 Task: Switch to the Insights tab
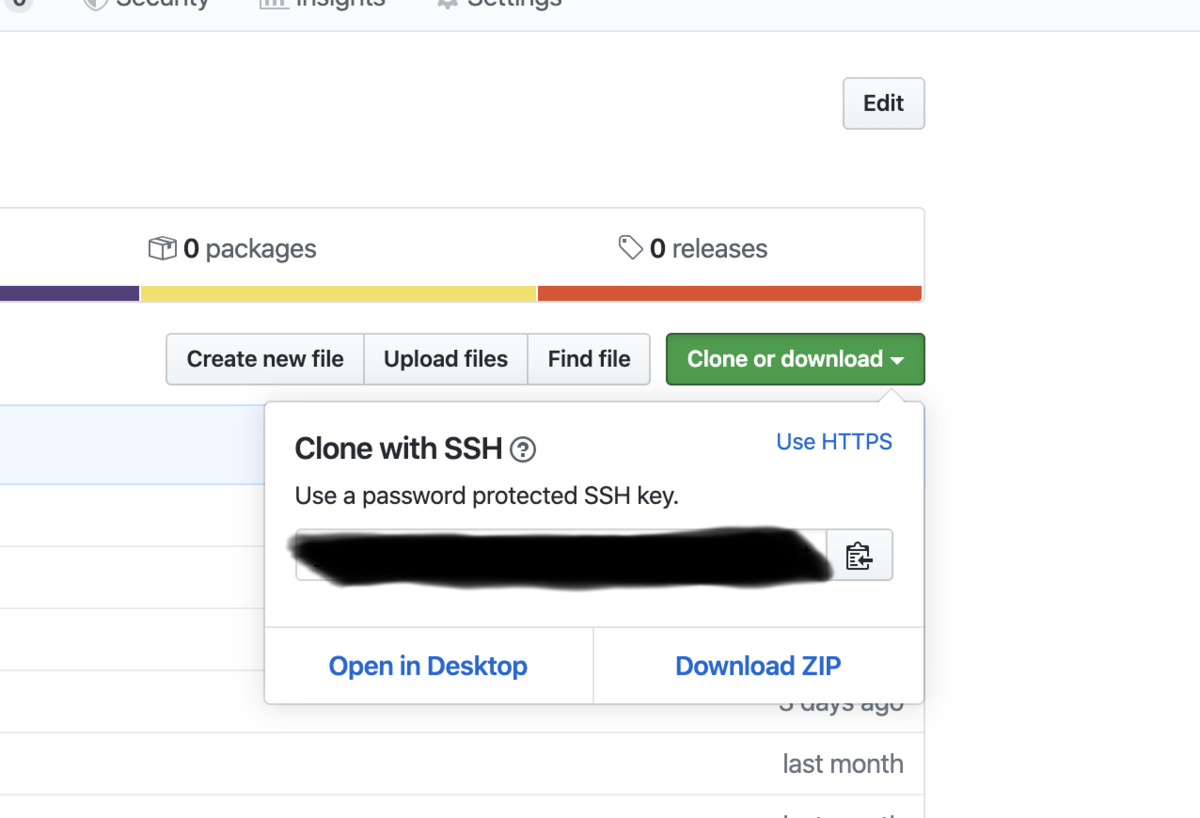click(325, 4)
